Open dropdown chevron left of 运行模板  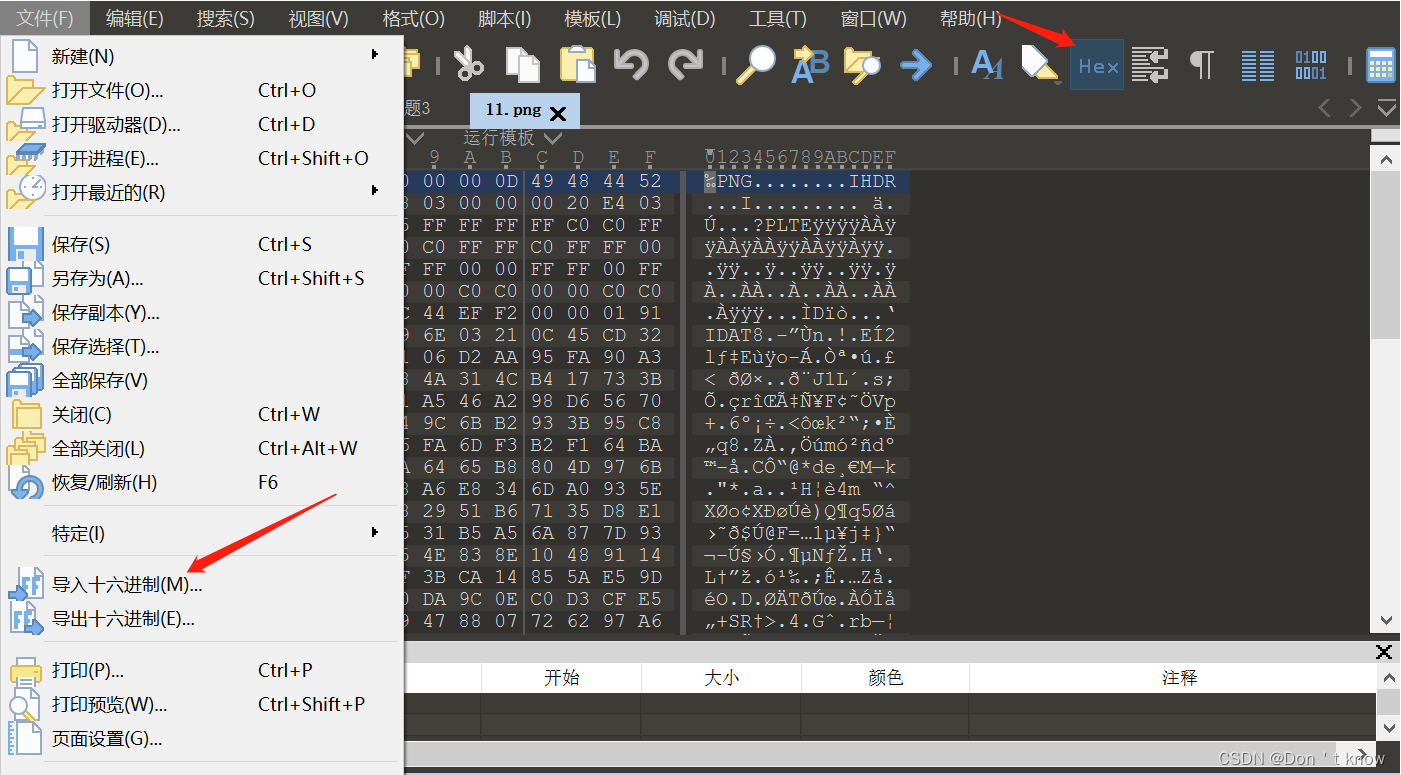pos(415,138)
